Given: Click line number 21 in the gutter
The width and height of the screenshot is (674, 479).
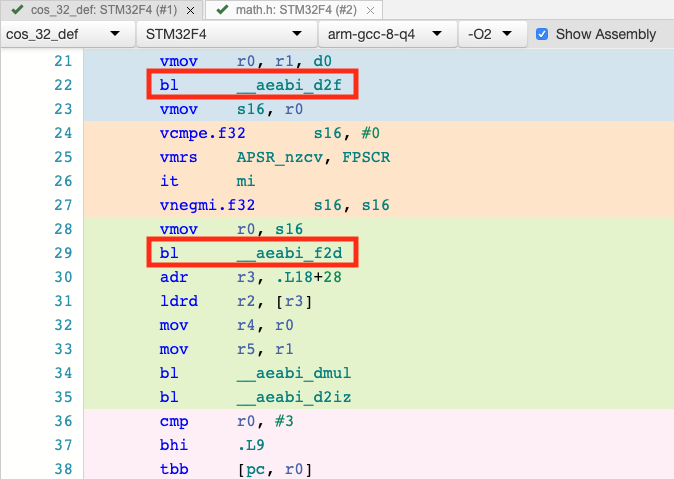Looking at the screenshot, I should point(63,61).
